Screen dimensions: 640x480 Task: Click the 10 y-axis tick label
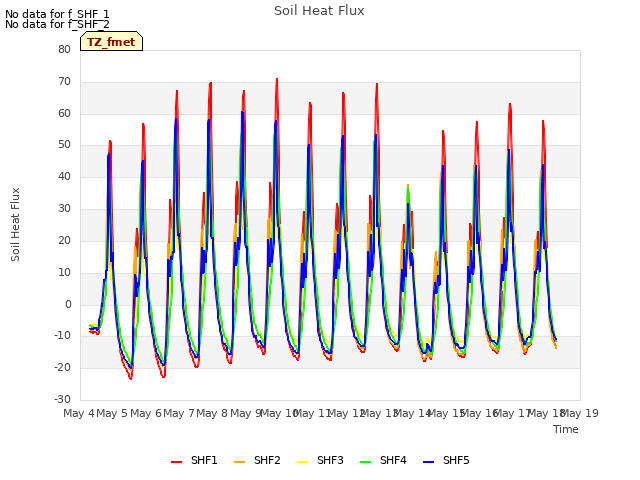pyautogui.click(x=64, y=272)
